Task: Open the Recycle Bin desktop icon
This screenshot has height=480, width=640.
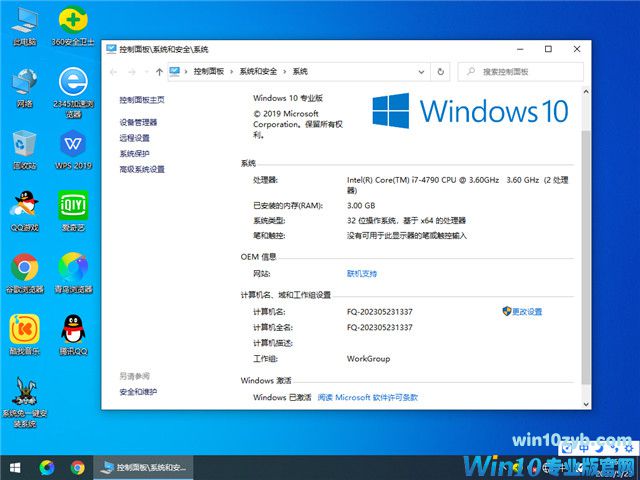Action: 24,149
